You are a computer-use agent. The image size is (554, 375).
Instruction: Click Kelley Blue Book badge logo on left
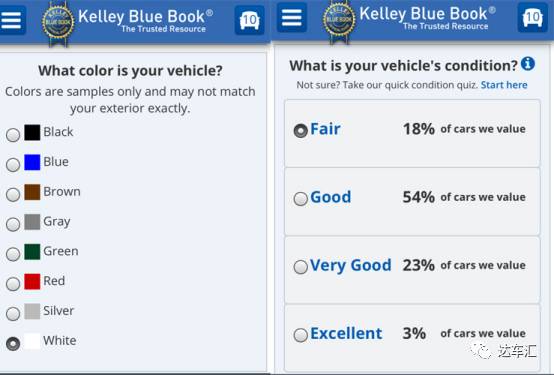58,23
